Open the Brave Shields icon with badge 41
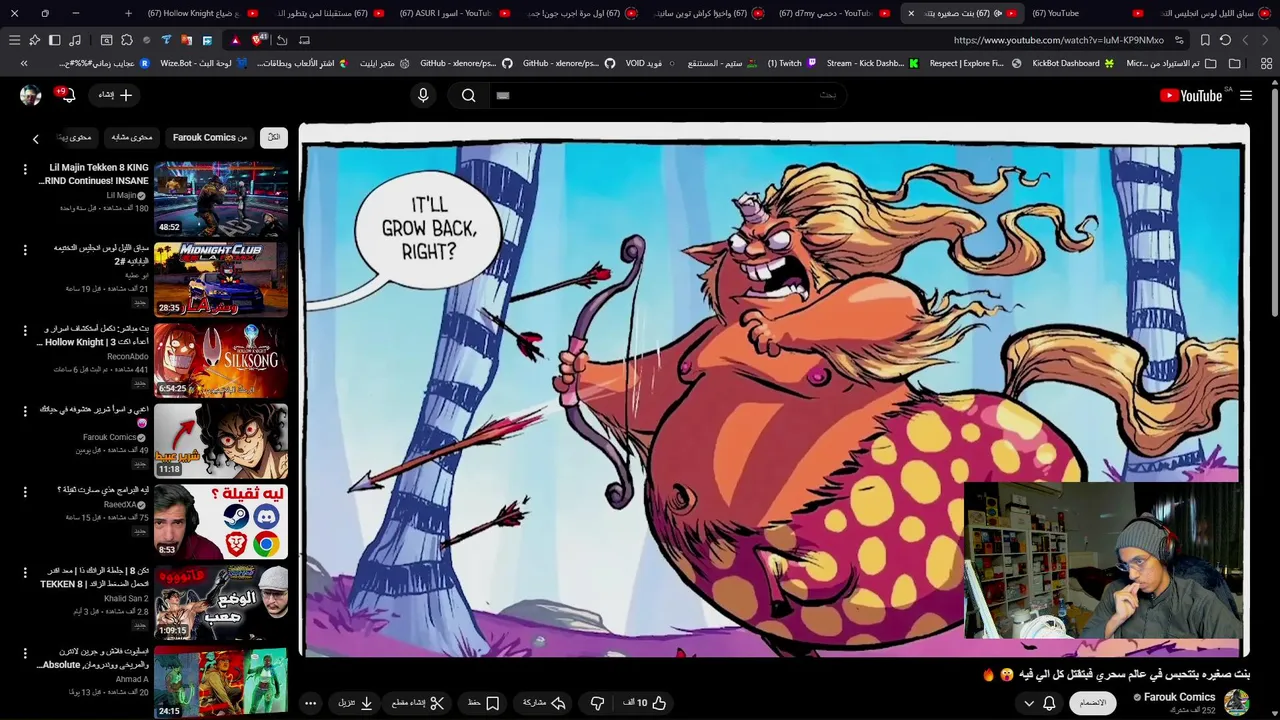This screenshot has width=1280, height=720. (x=260, y=40)
